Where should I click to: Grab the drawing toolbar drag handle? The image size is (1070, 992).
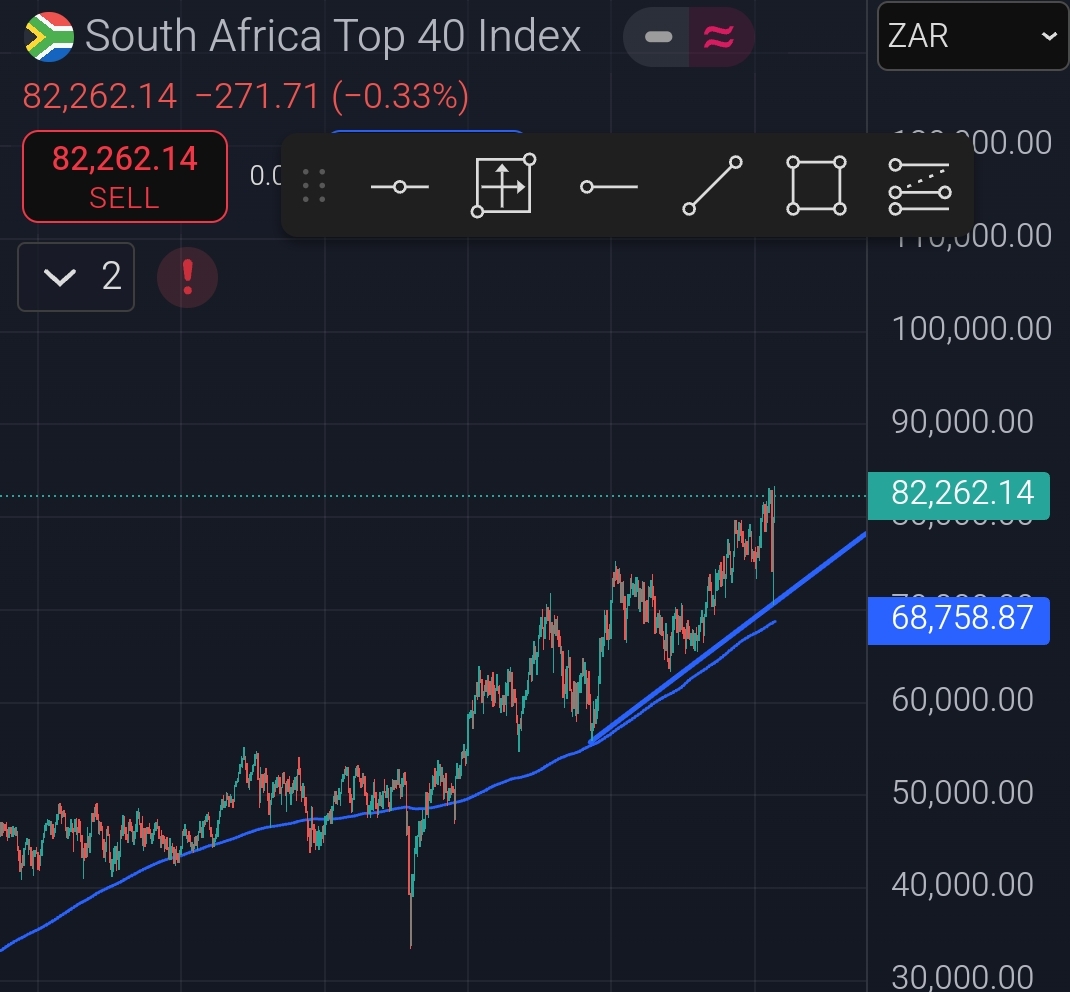pos(314,187)
